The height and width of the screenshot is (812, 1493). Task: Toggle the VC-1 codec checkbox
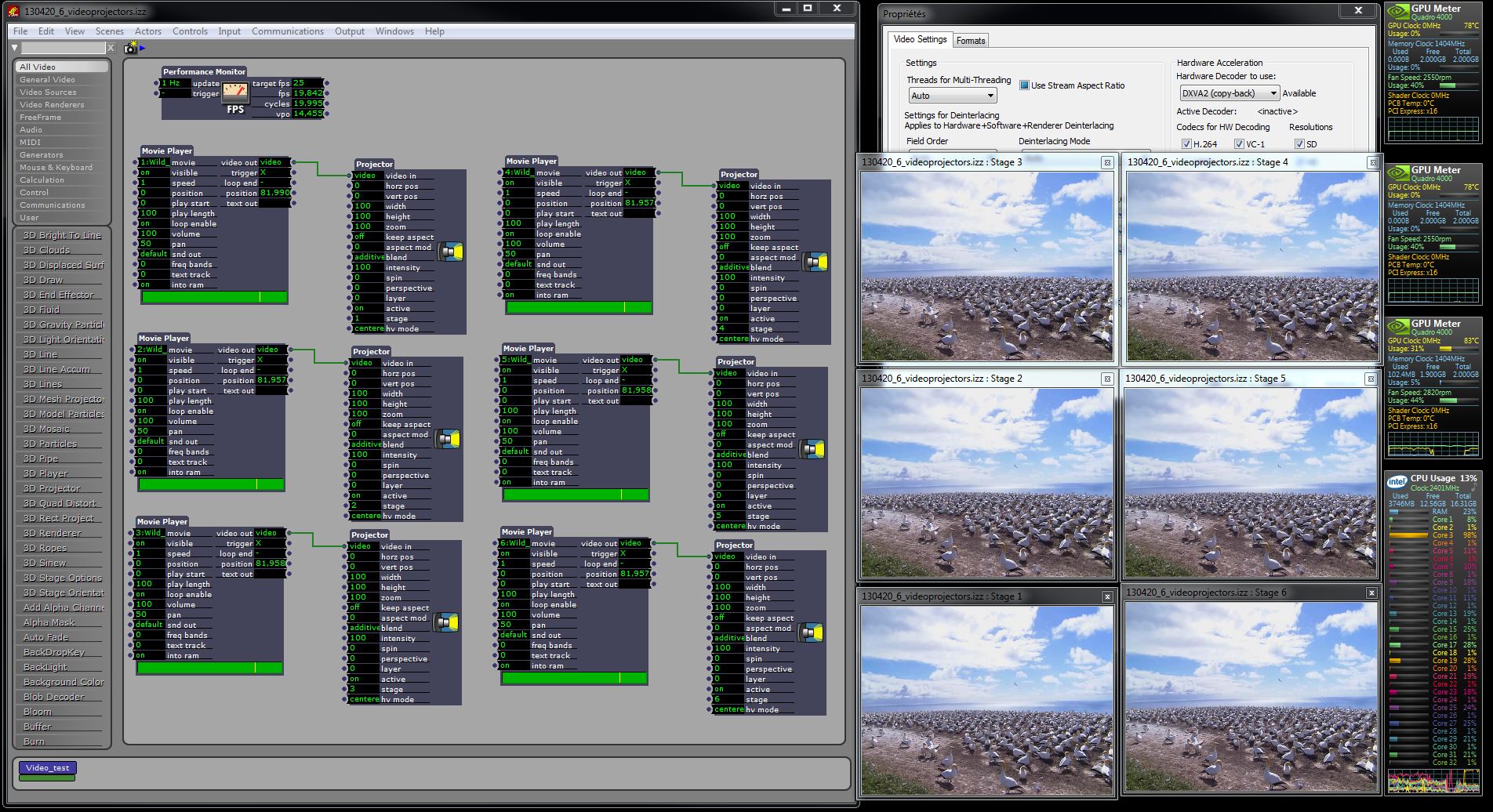pyautogui.click(x=1239, y=144)
